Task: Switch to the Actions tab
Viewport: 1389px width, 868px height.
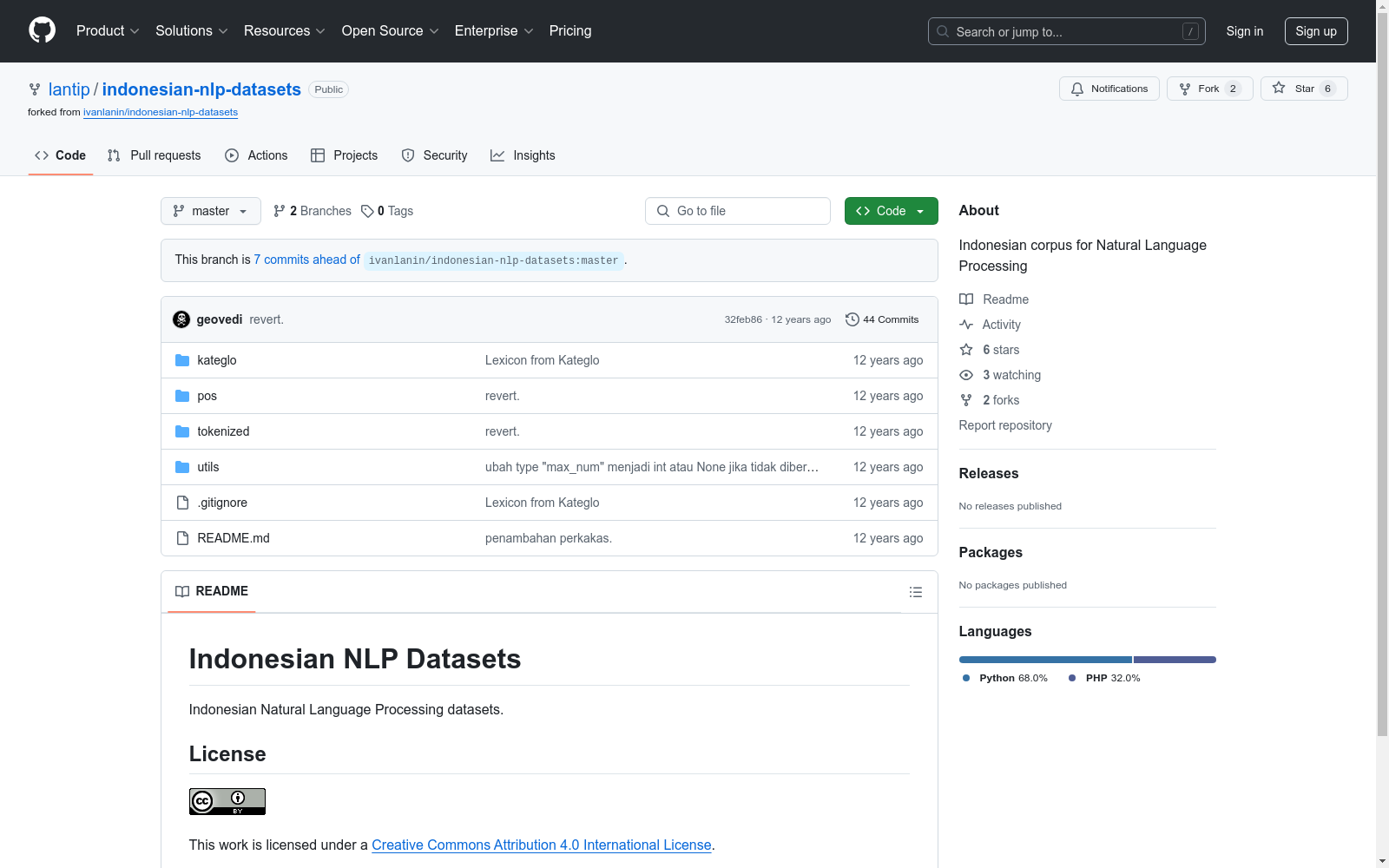Action: [x=256, y=155]
